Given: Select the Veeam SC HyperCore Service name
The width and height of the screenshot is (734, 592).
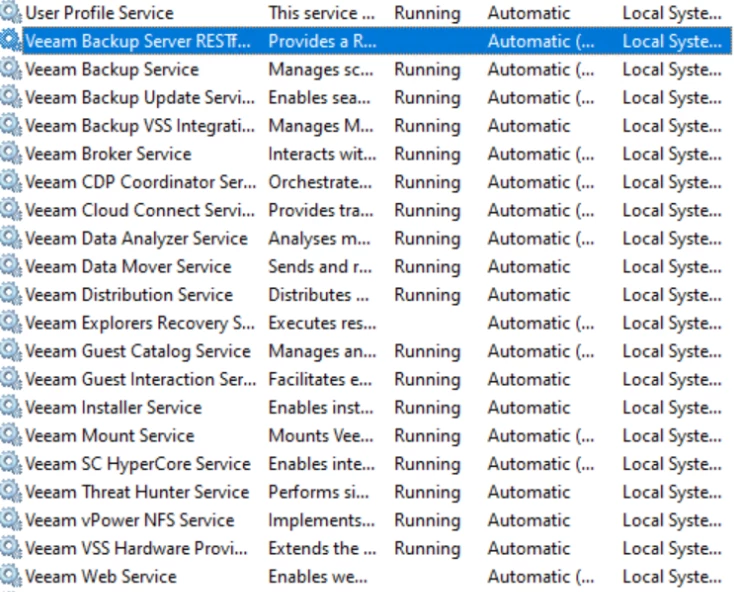Looking at the screenshot, I should tap(138, 464).
